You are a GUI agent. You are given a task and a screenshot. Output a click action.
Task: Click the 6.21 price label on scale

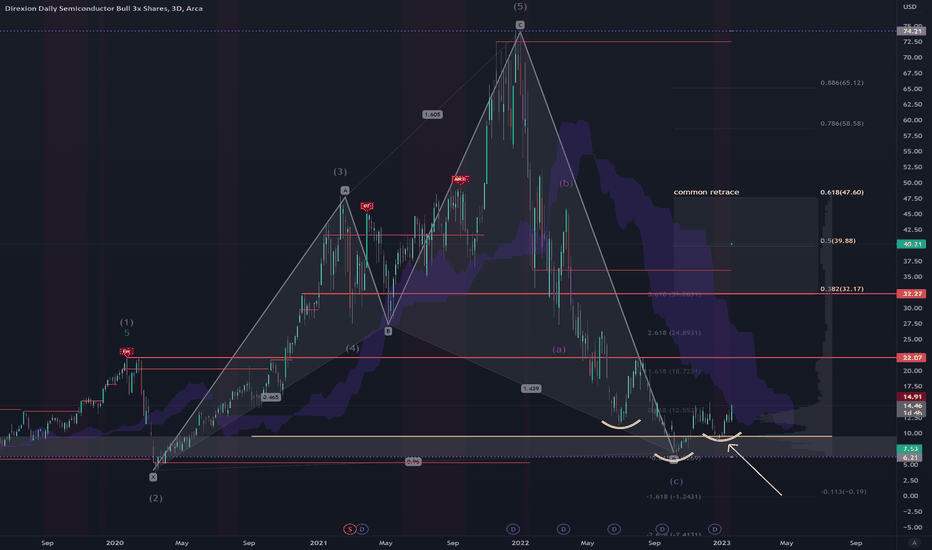910,457
